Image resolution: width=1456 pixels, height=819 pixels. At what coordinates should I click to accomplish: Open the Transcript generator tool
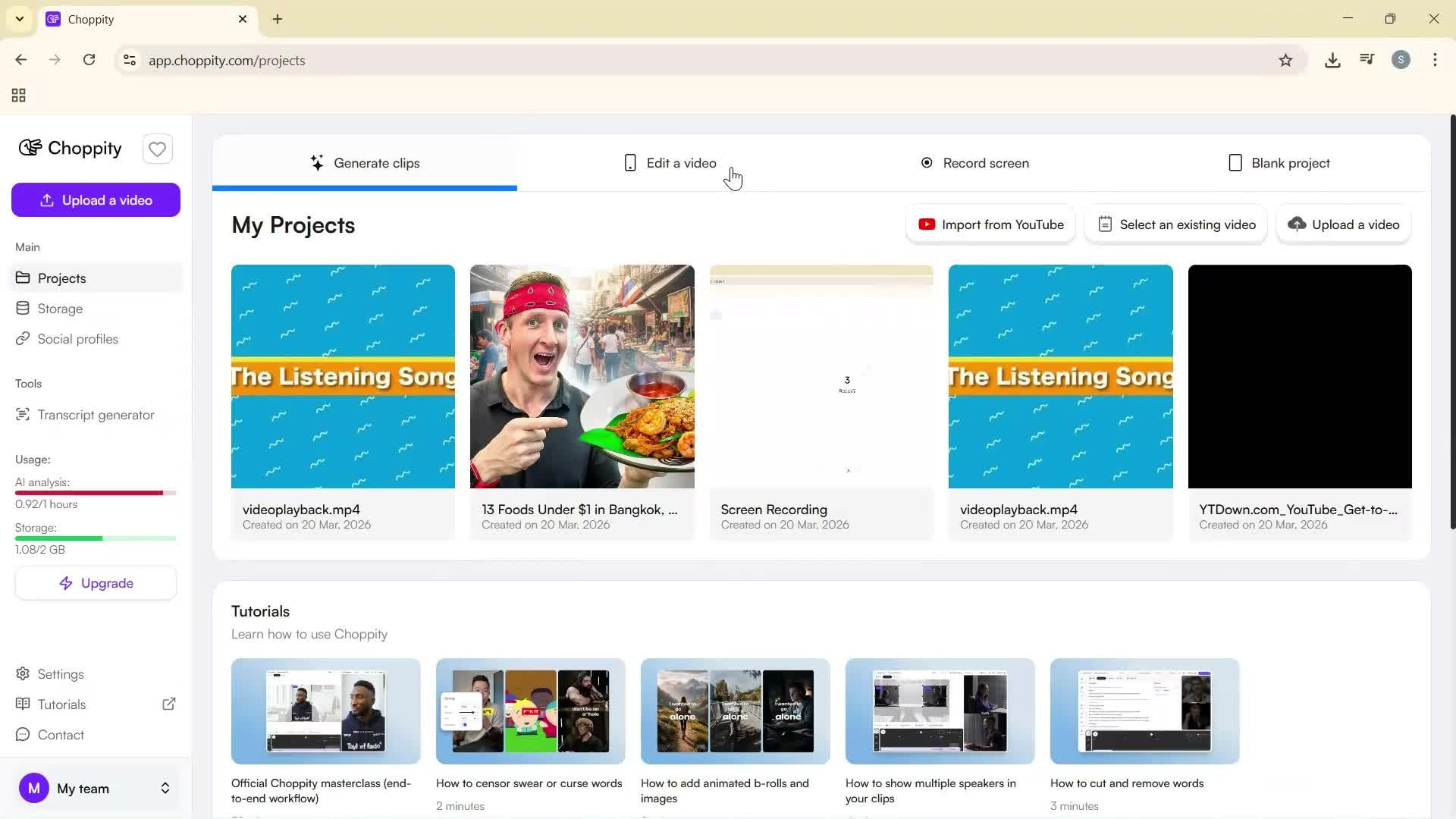[95, 415]
